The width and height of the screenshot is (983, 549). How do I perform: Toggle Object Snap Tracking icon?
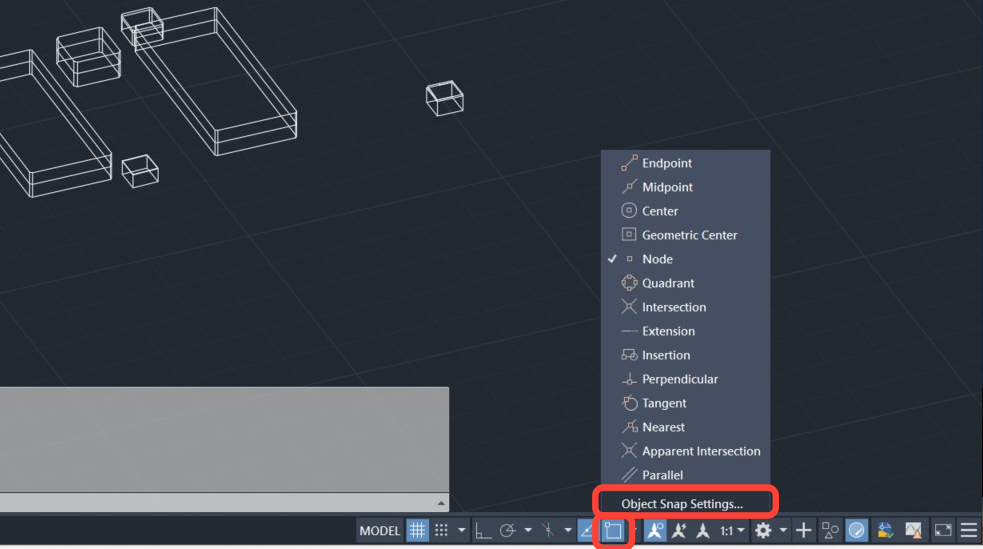tap(587, 531)
